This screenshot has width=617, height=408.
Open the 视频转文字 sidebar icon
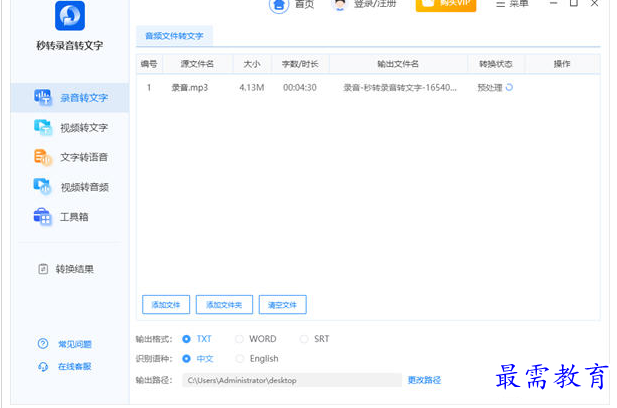pyautogui.click(x=42, y=127)
